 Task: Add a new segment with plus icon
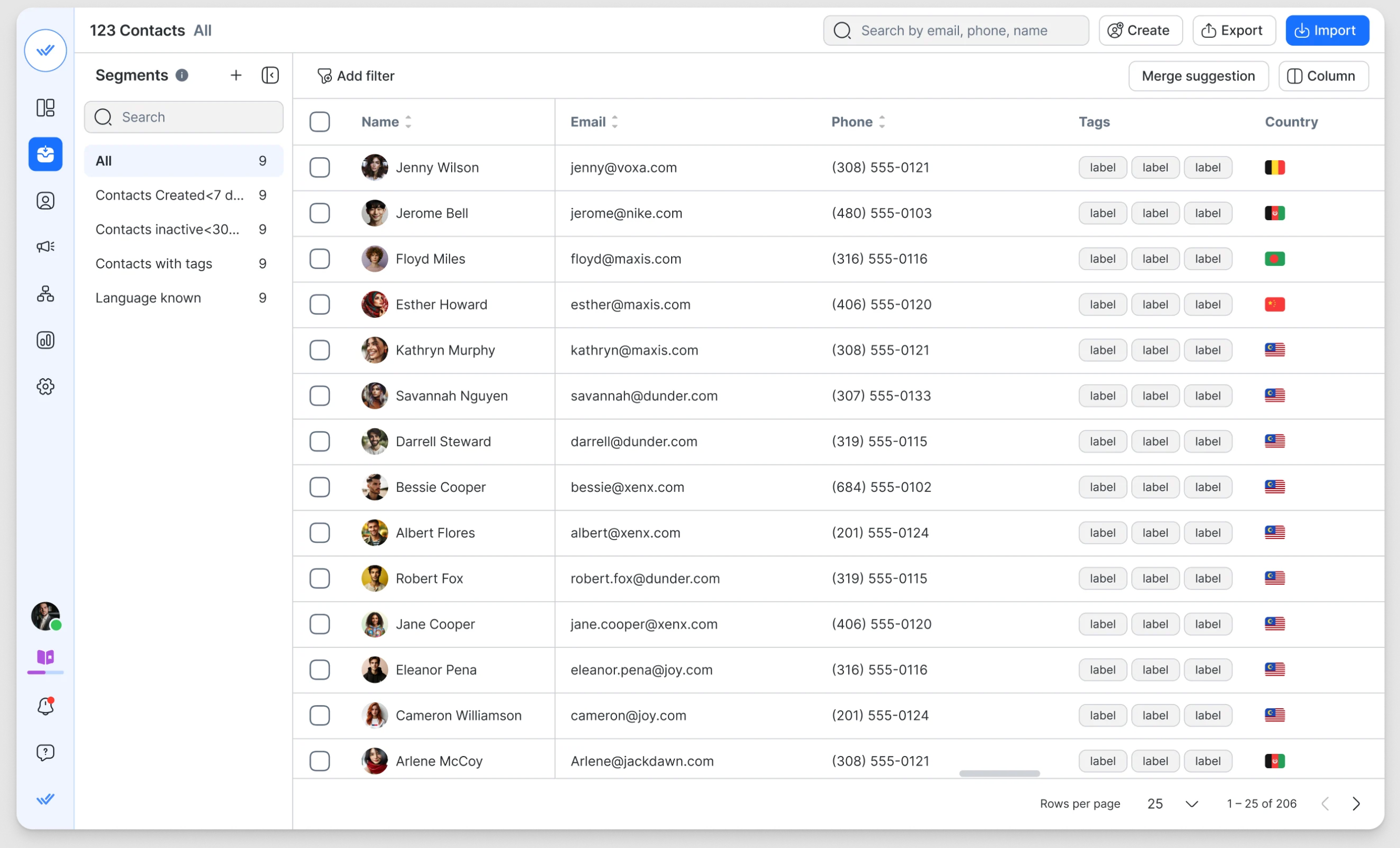236,75
